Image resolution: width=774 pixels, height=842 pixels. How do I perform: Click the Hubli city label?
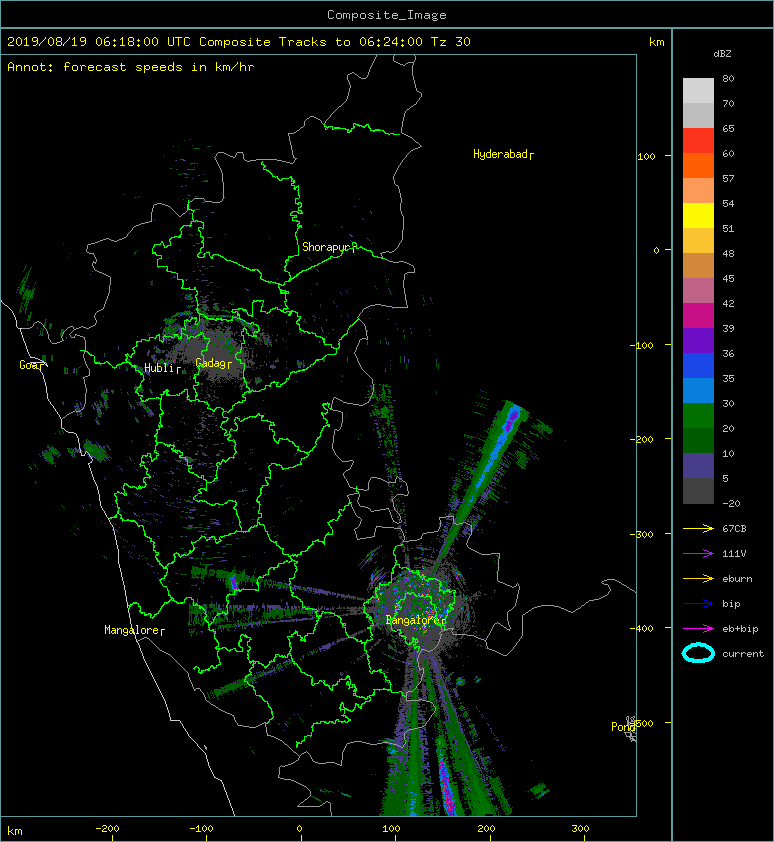tap(162, 368)
